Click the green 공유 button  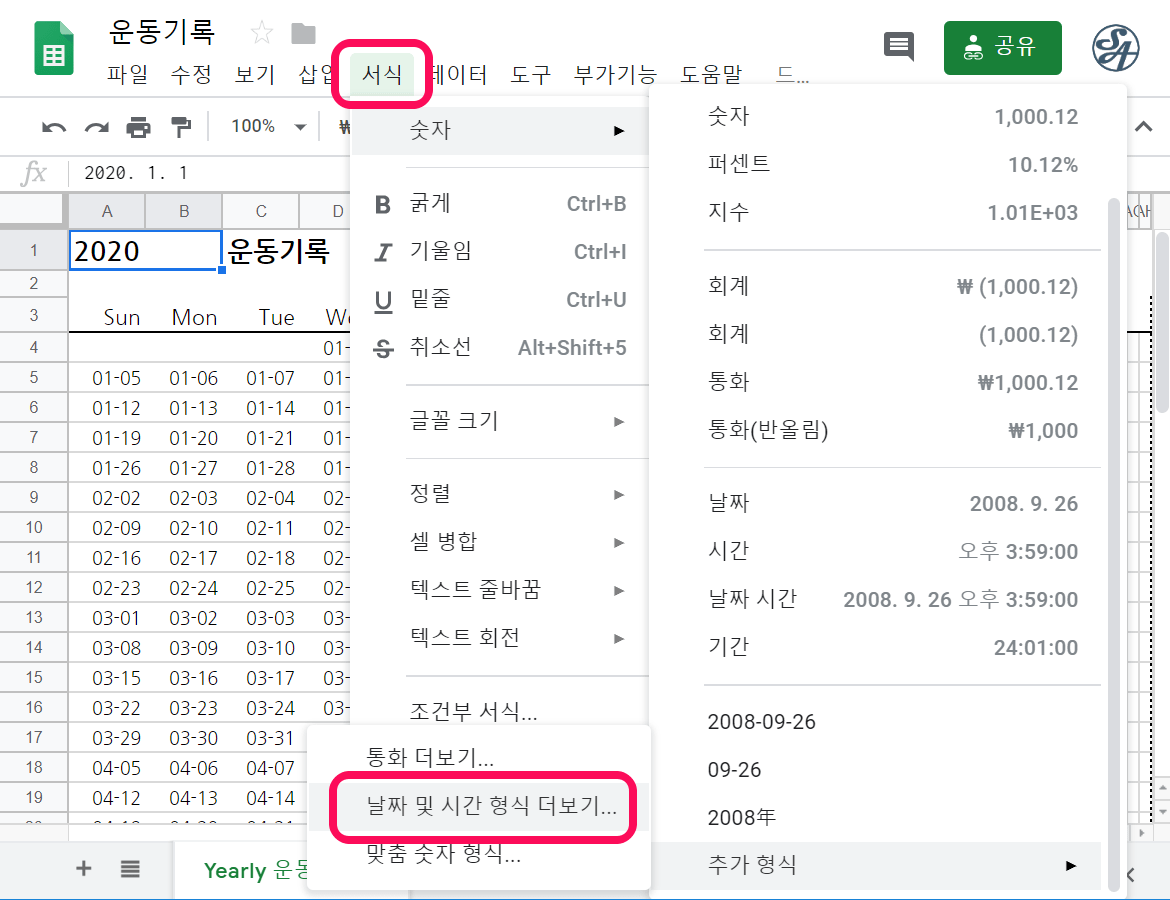point(1002,47)
